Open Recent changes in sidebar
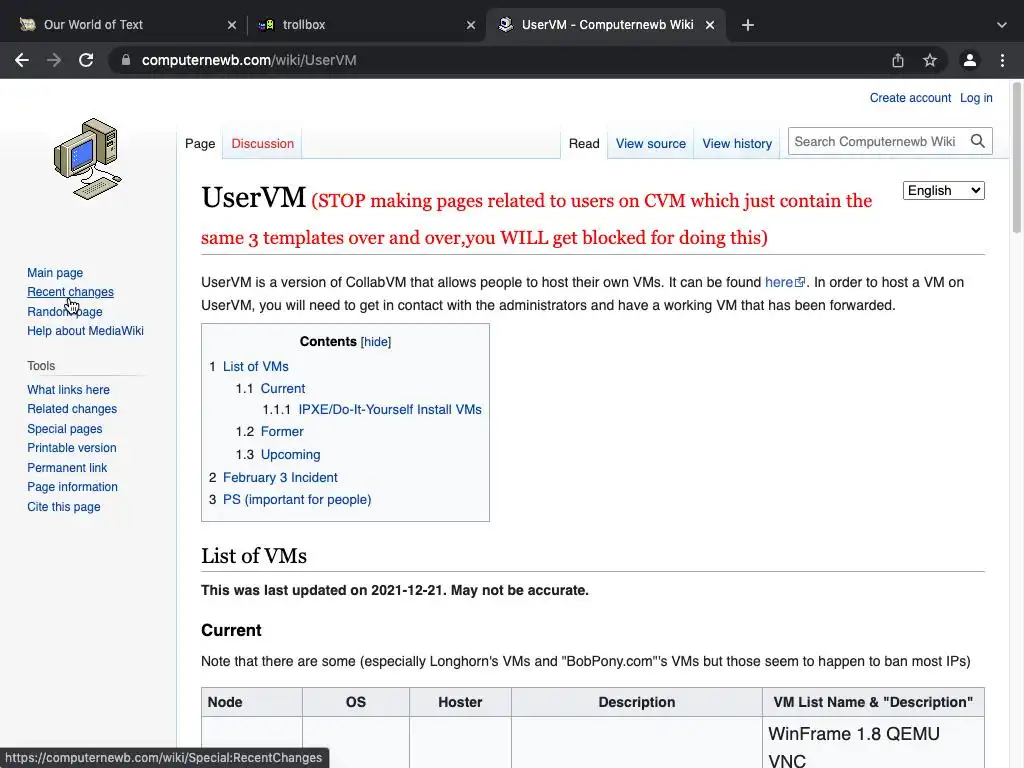The width and height of the screenshot is (1024, 768). (71, 292)
